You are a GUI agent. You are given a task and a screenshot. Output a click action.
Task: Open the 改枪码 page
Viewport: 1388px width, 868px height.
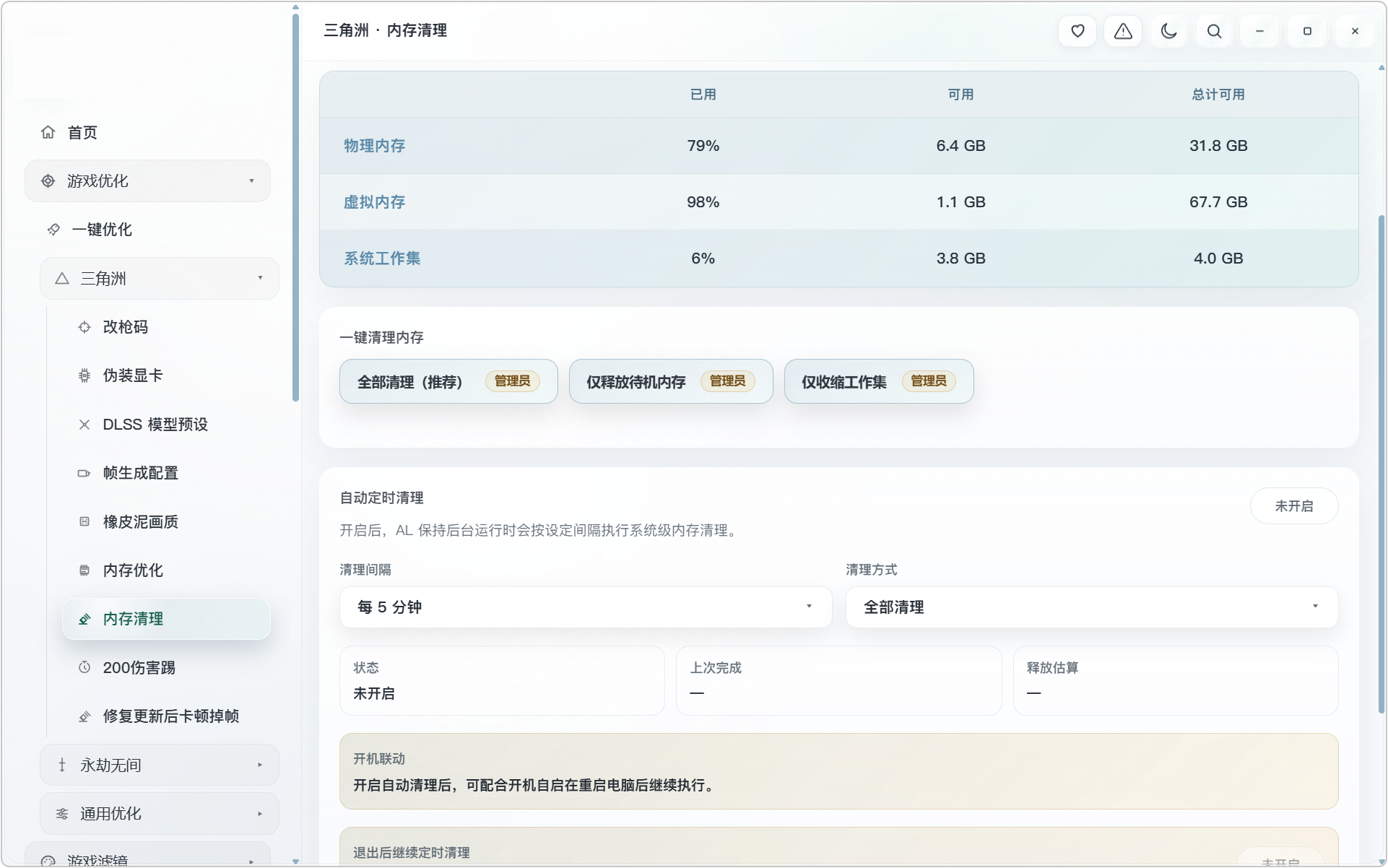tap(125, 327)
